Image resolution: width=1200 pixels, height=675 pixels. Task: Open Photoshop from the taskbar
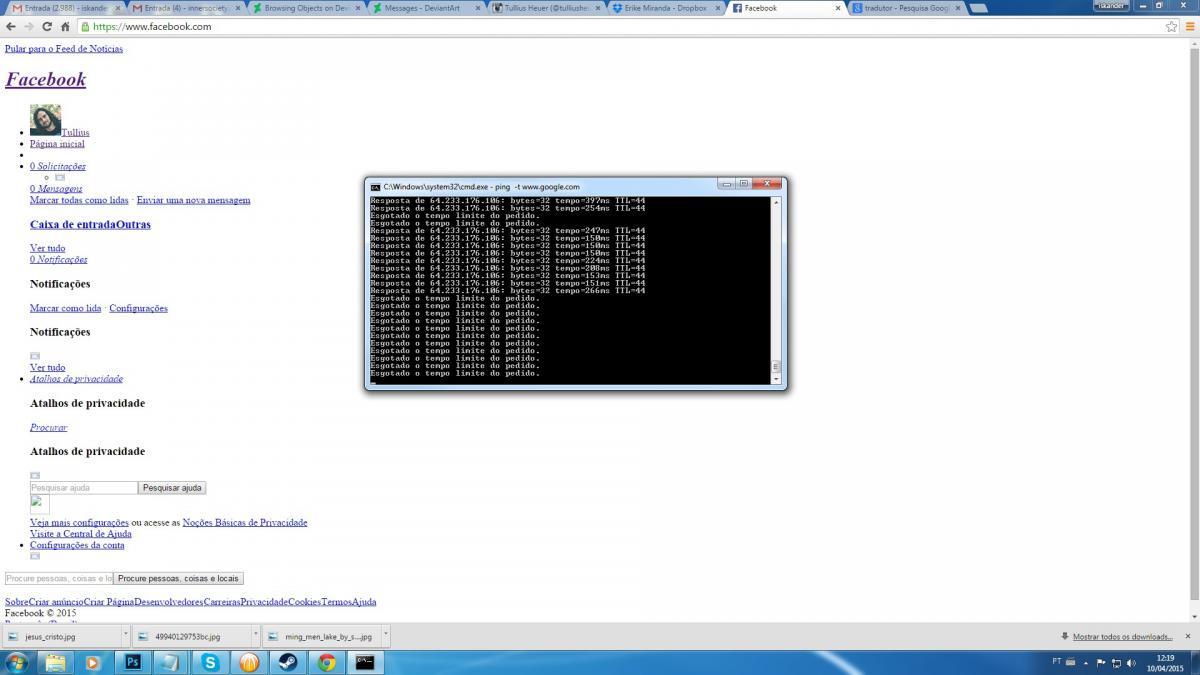click(x=132, y=662)
